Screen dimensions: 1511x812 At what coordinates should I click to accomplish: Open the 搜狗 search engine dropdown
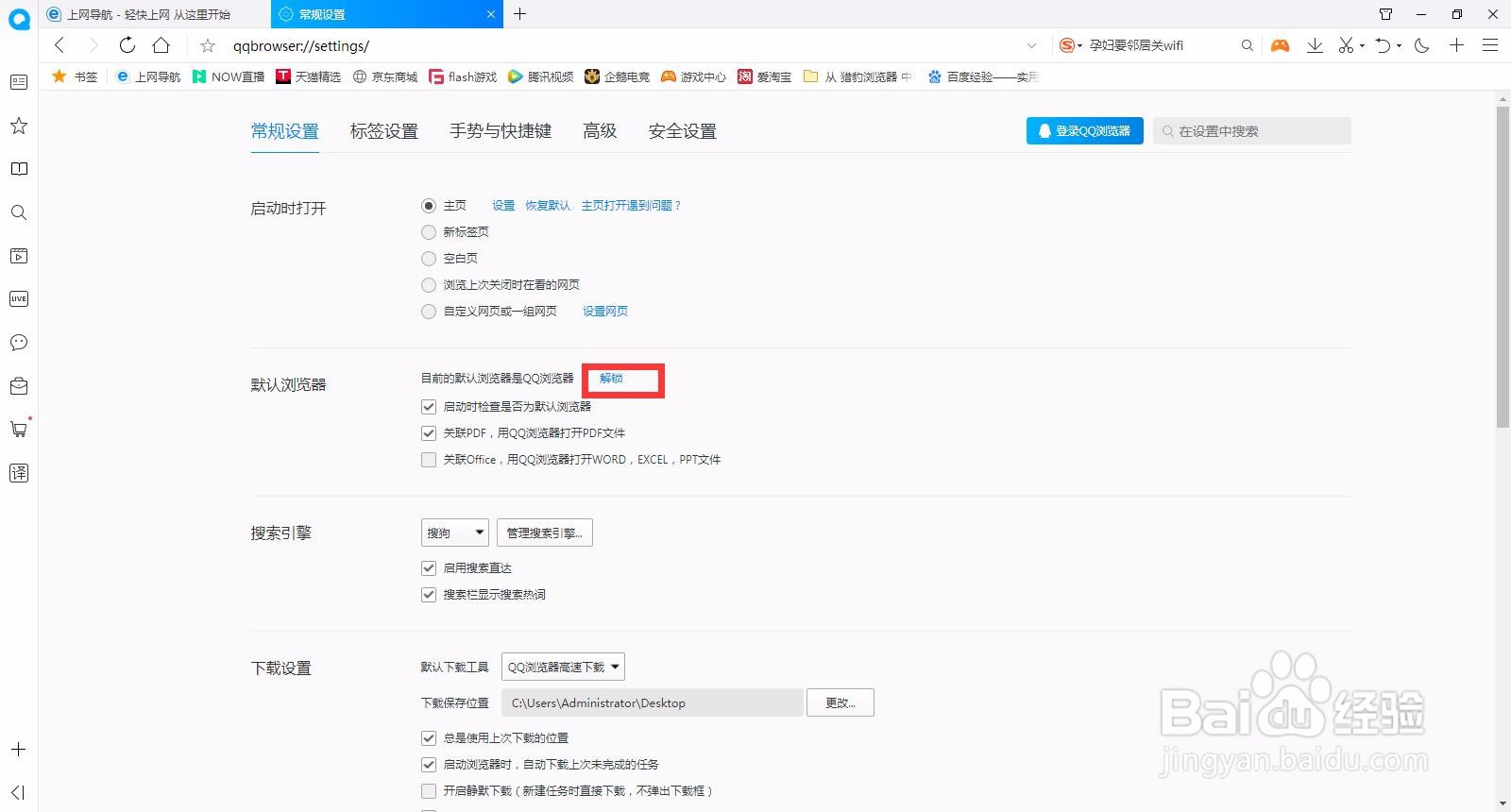454,533
